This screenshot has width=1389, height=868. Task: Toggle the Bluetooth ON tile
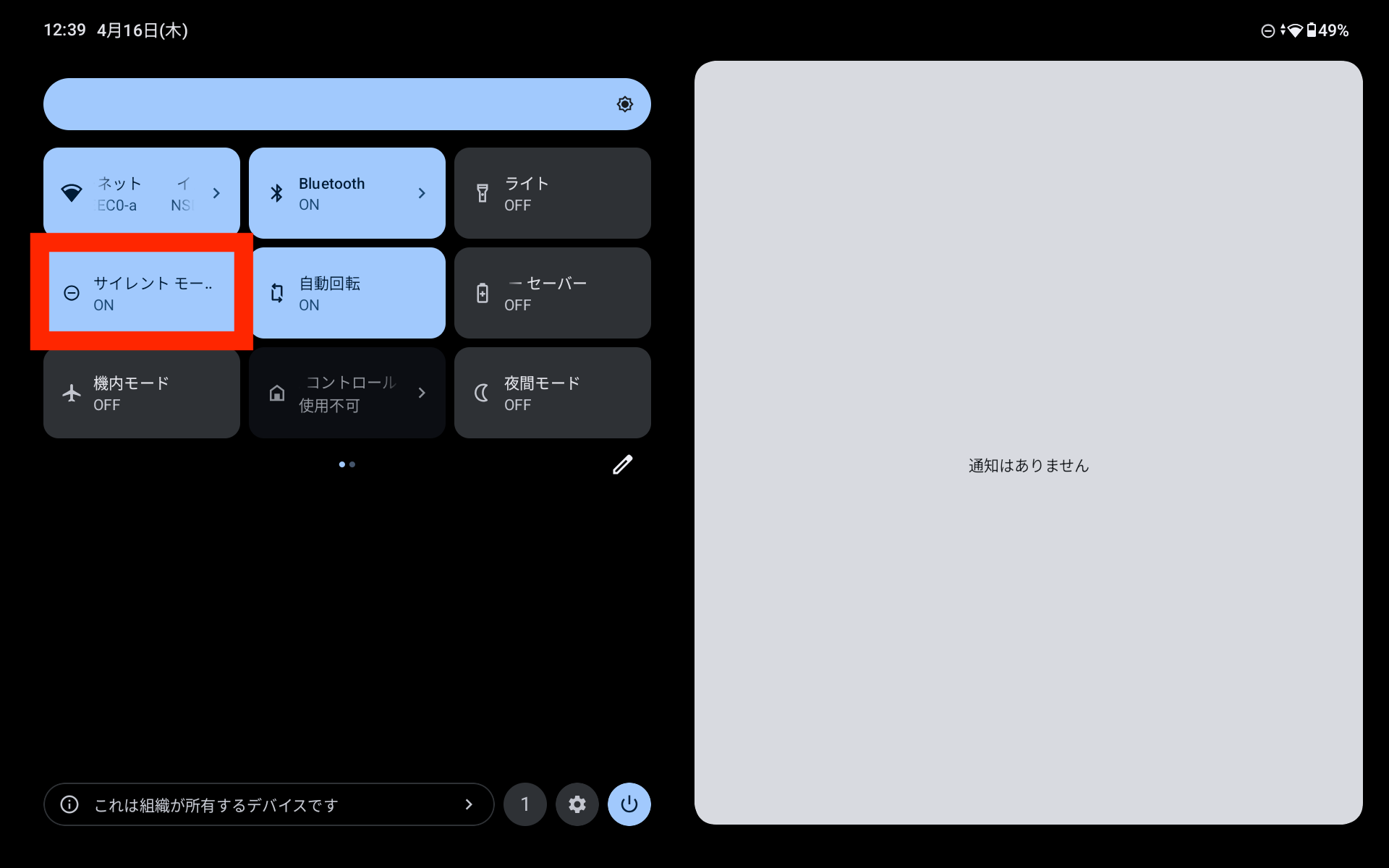347,193
